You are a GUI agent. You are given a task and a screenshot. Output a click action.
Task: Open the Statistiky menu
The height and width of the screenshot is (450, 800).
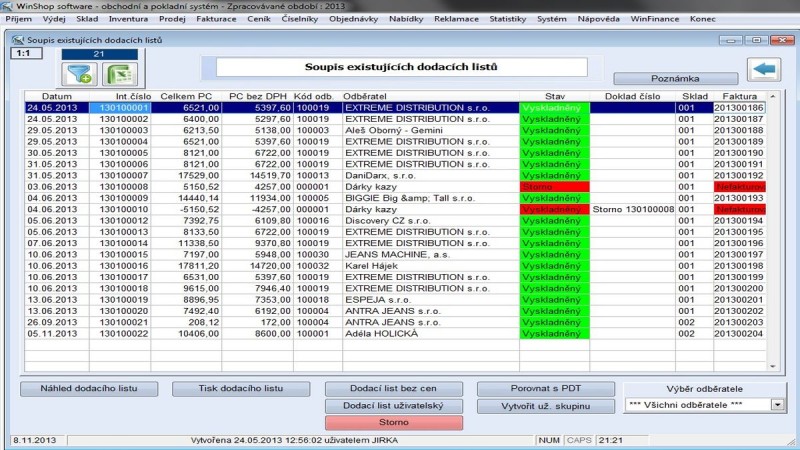pos(508,18)
